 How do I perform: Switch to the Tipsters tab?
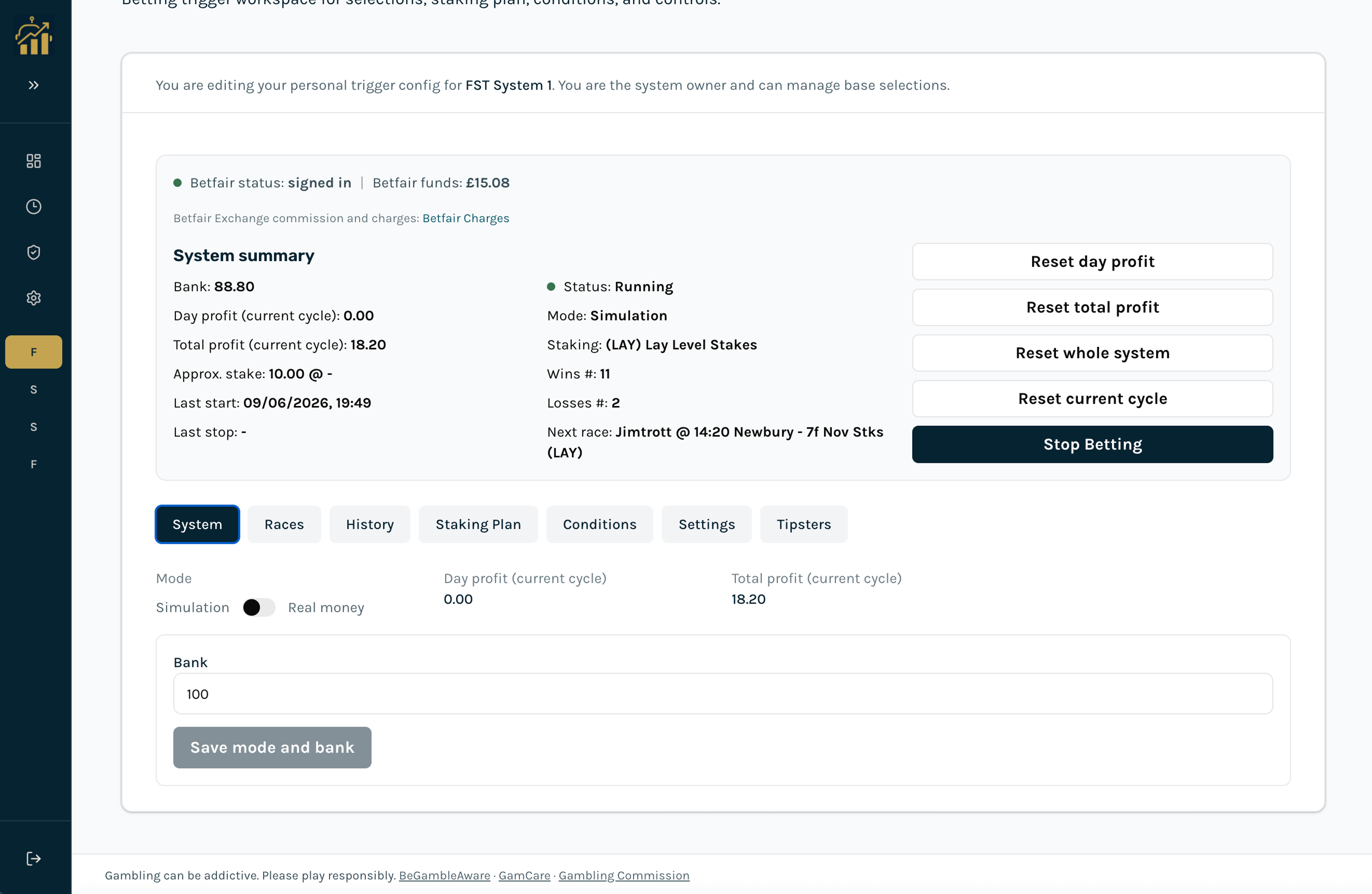pyautogui.click(x=804, y=524)
